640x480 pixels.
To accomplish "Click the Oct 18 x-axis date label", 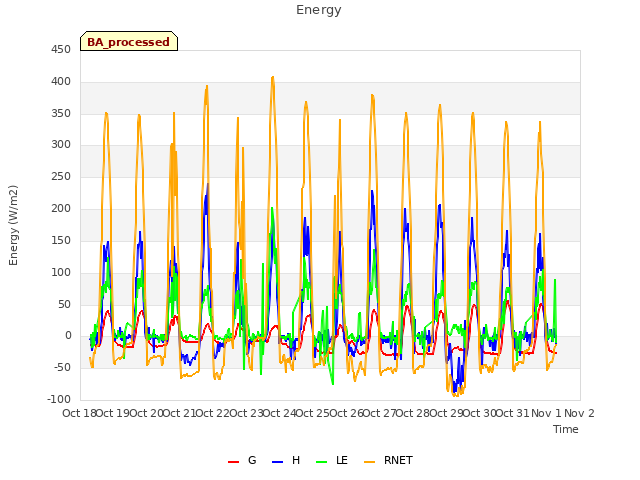I will coord(79,413).
